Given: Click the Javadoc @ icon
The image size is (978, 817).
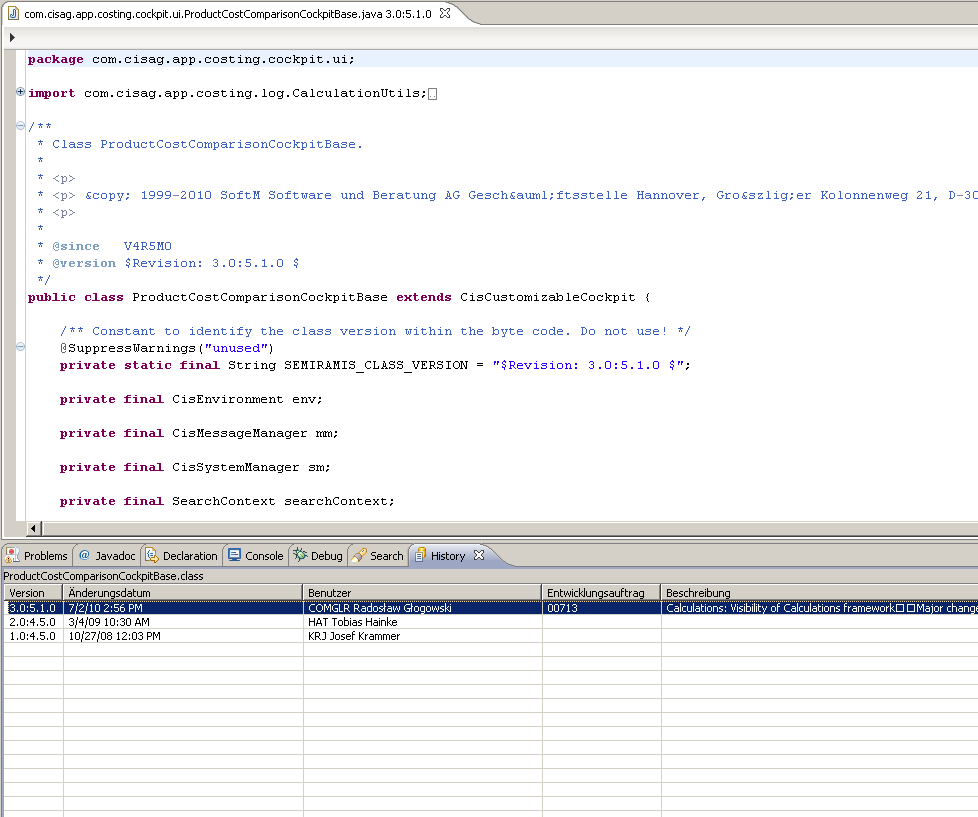Looking at the screenshot, I should pos(84,556).
